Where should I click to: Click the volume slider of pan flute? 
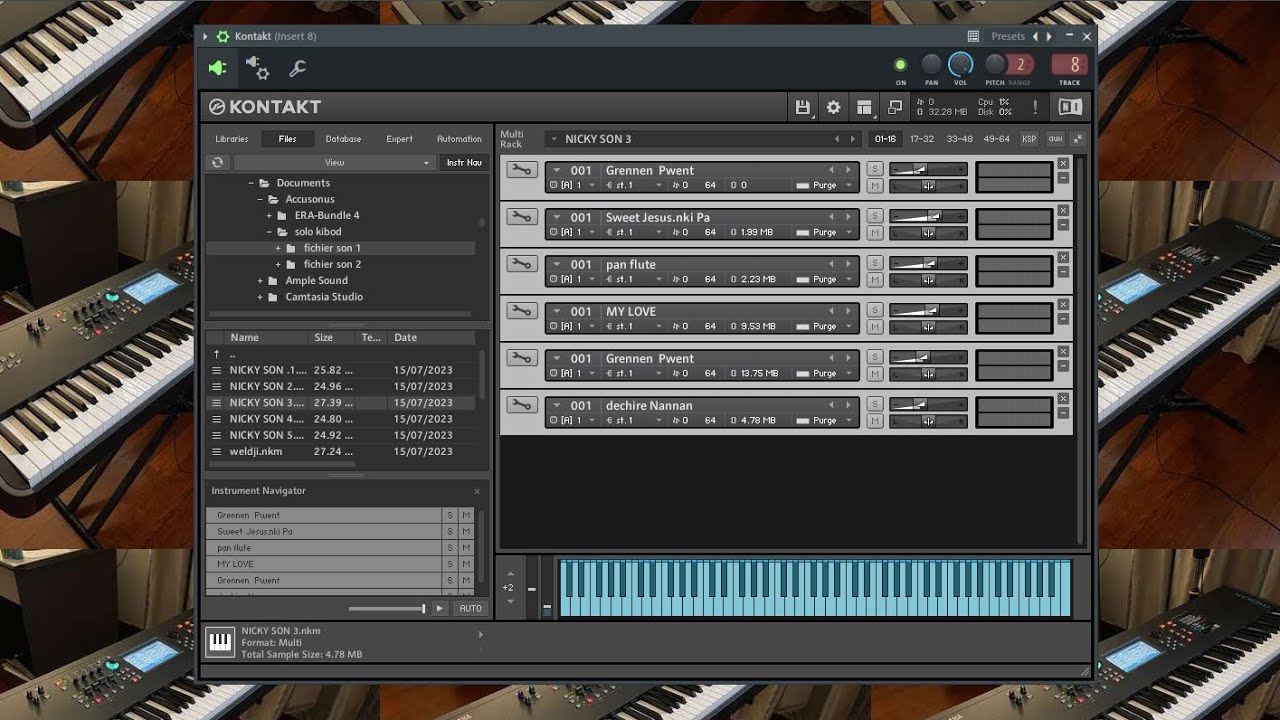point(928,264)
